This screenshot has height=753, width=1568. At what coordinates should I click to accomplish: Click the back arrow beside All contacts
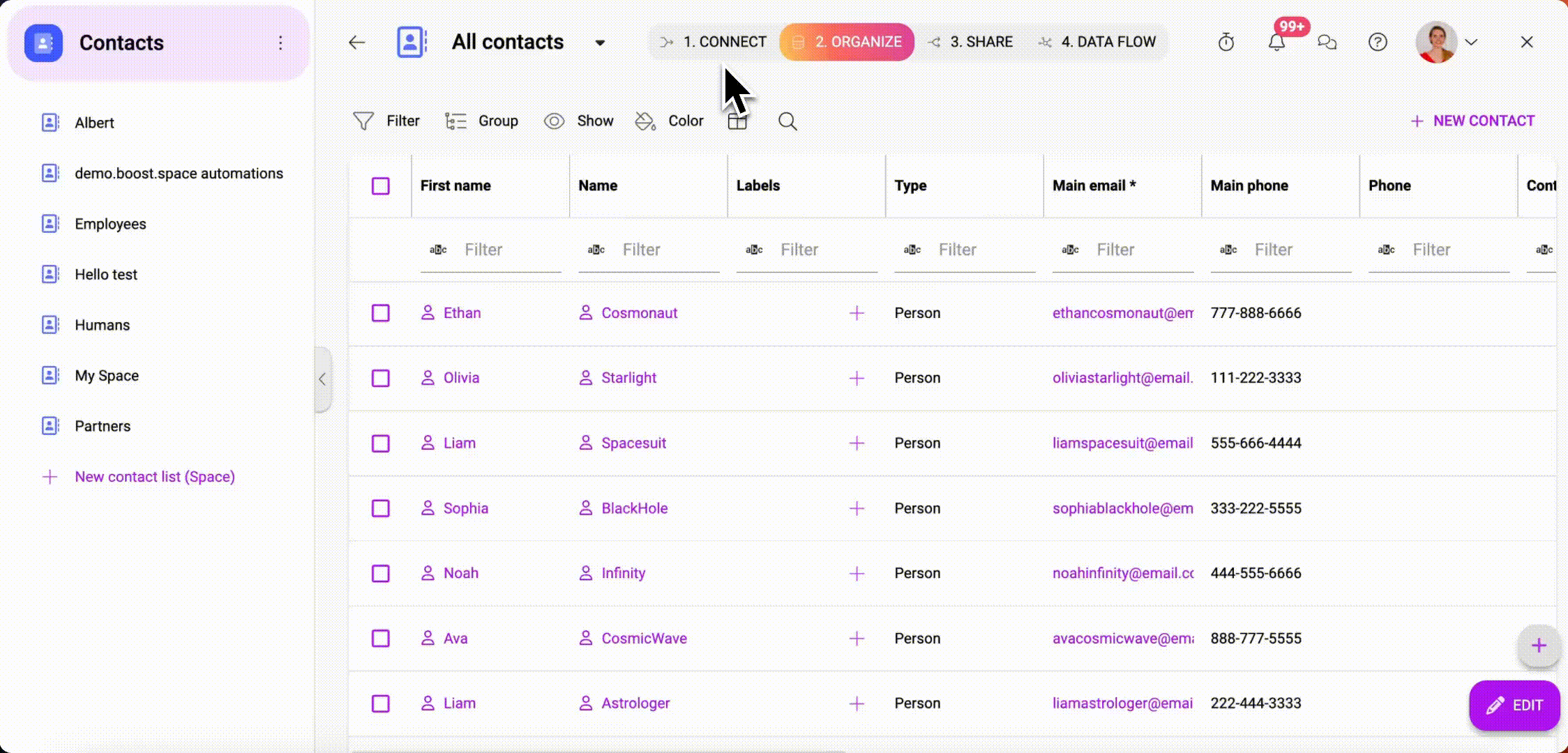pos(356,43)
